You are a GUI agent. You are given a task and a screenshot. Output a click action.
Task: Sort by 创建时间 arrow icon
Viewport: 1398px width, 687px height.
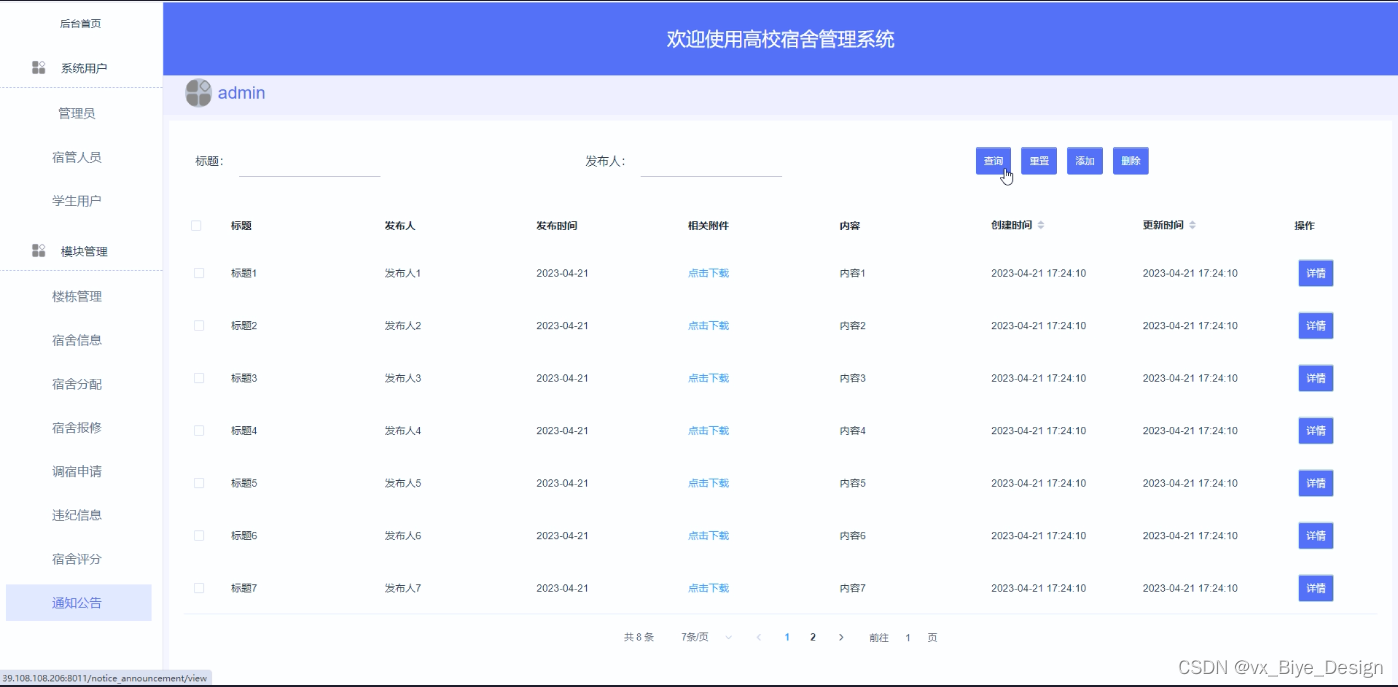click(1041, 226)
